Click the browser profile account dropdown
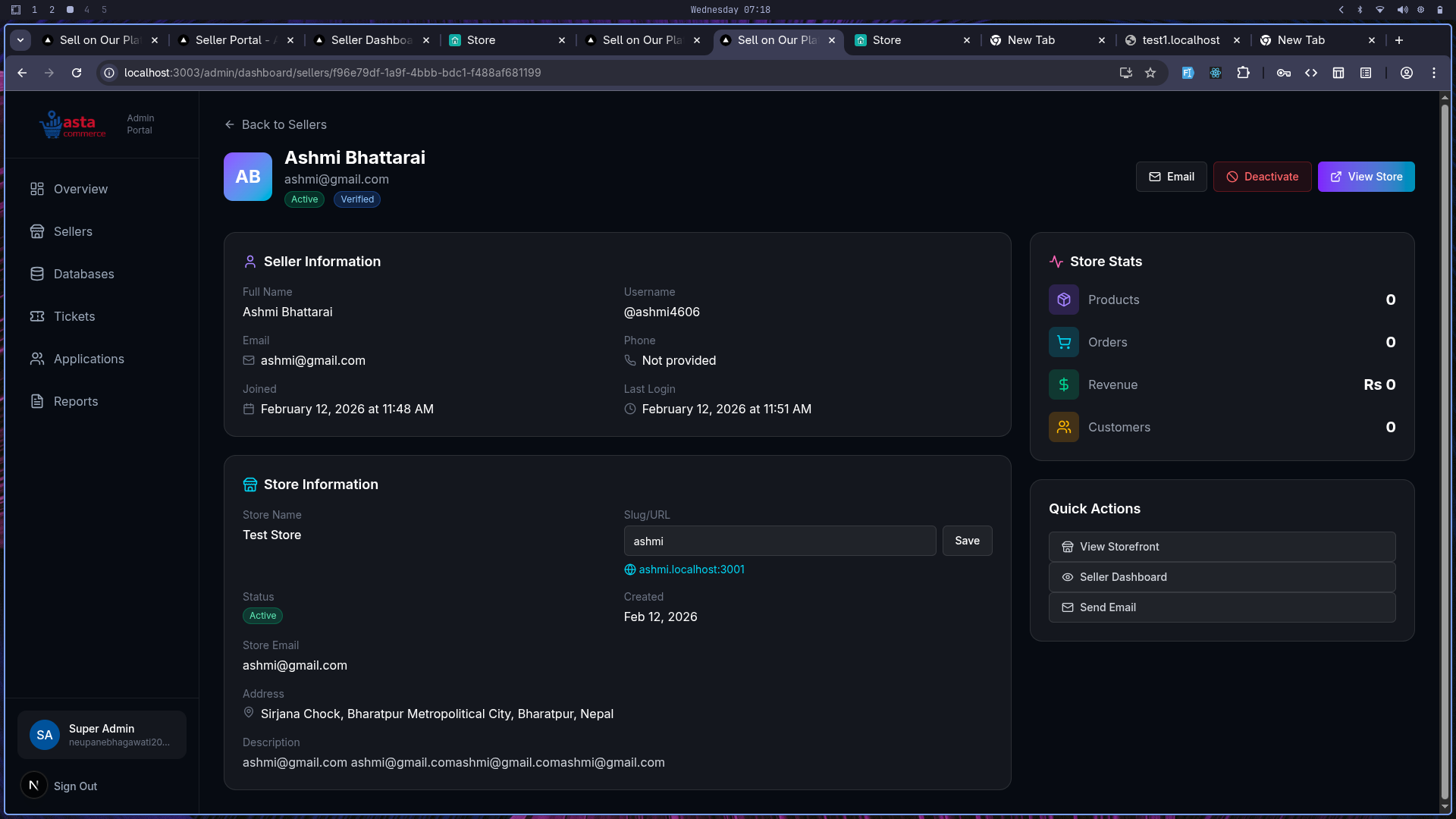The image size is (1456, 819). (1407, 73)
